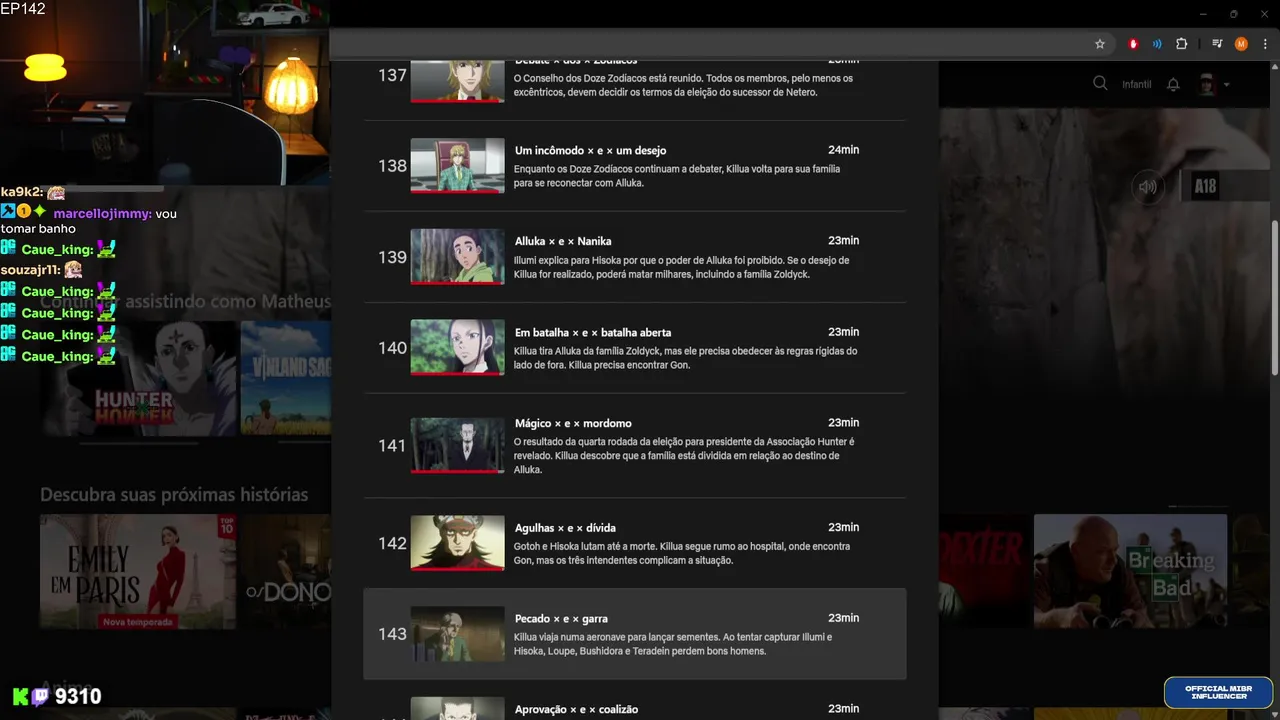Image resolution: width=1280 pixels, height=720 pixels.
Task: Open the Netflix search magnifier
Action: [1100, 84]
